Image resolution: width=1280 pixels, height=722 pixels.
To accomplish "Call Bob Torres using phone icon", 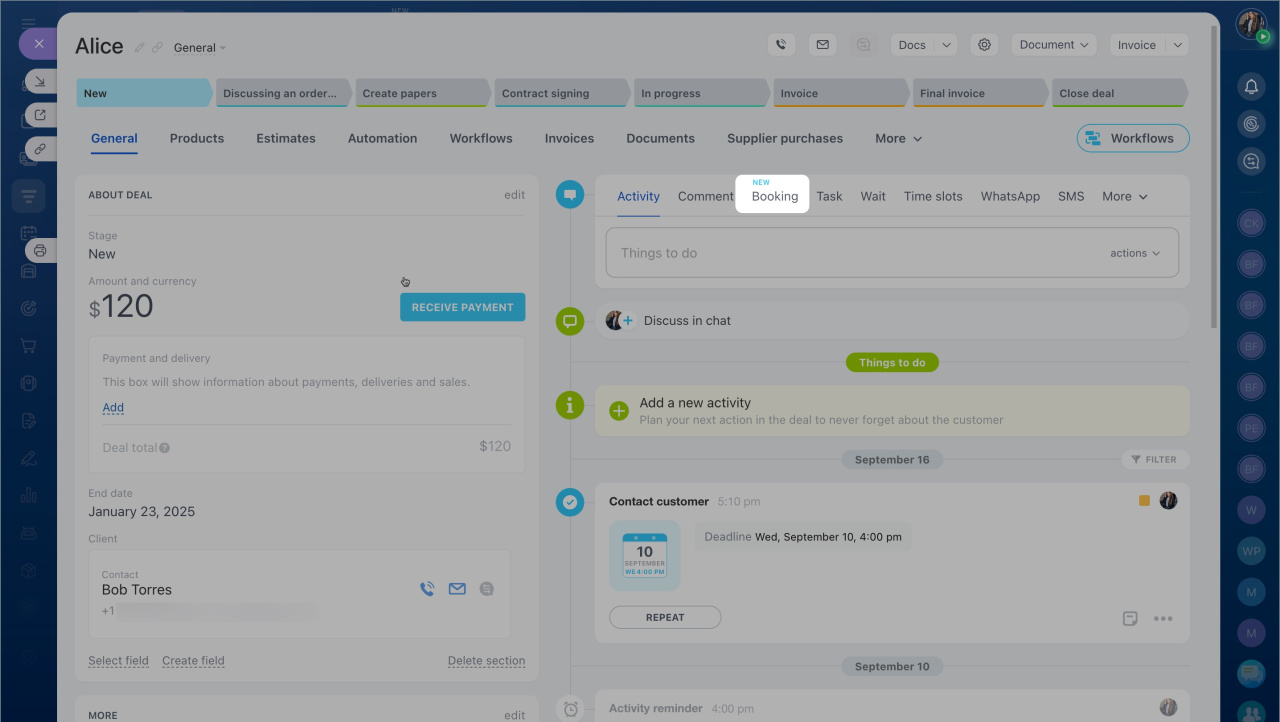I will (x=427, y=589).
